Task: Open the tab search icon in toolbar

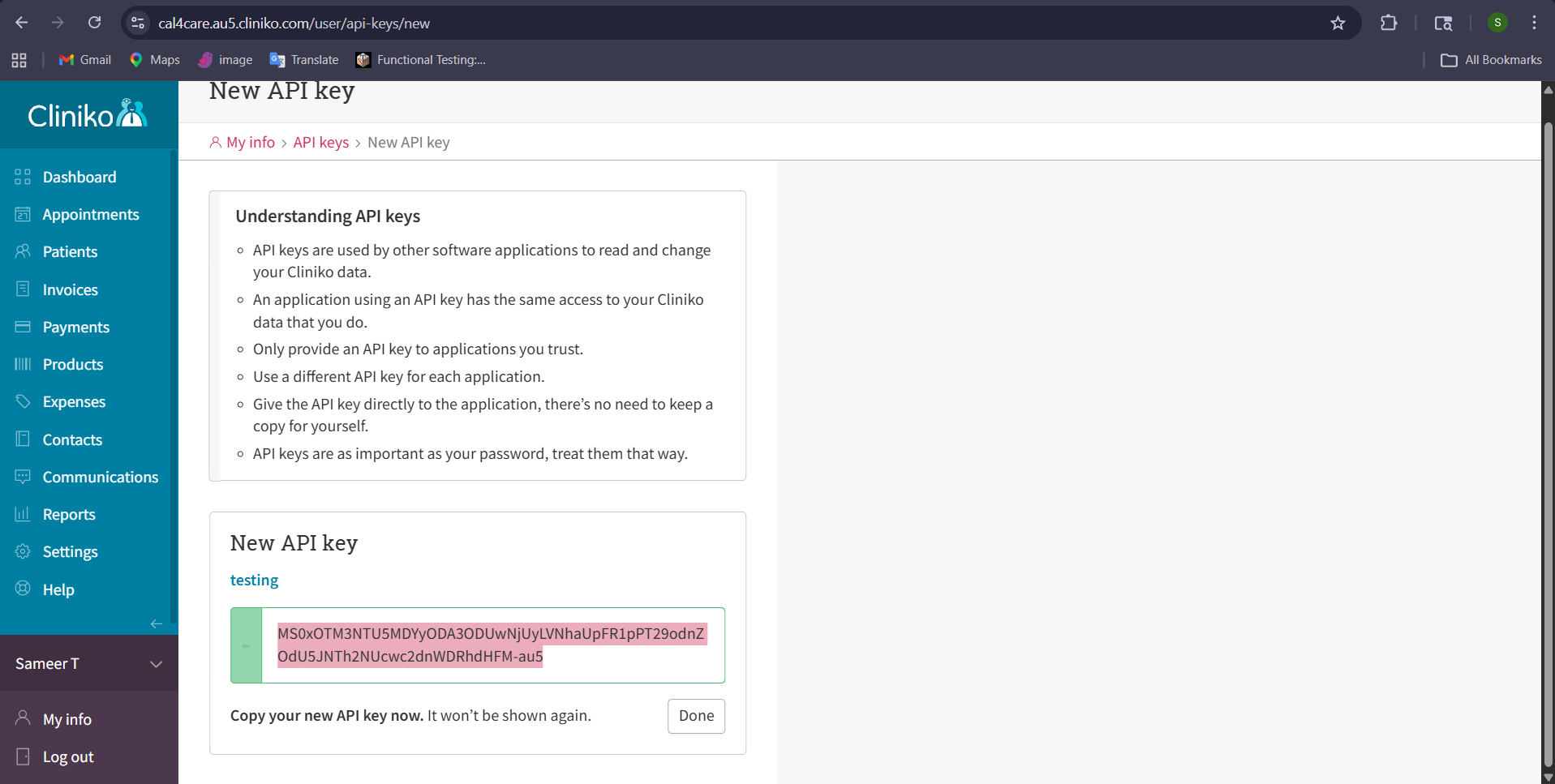Action: click(x=1443, y=24)
